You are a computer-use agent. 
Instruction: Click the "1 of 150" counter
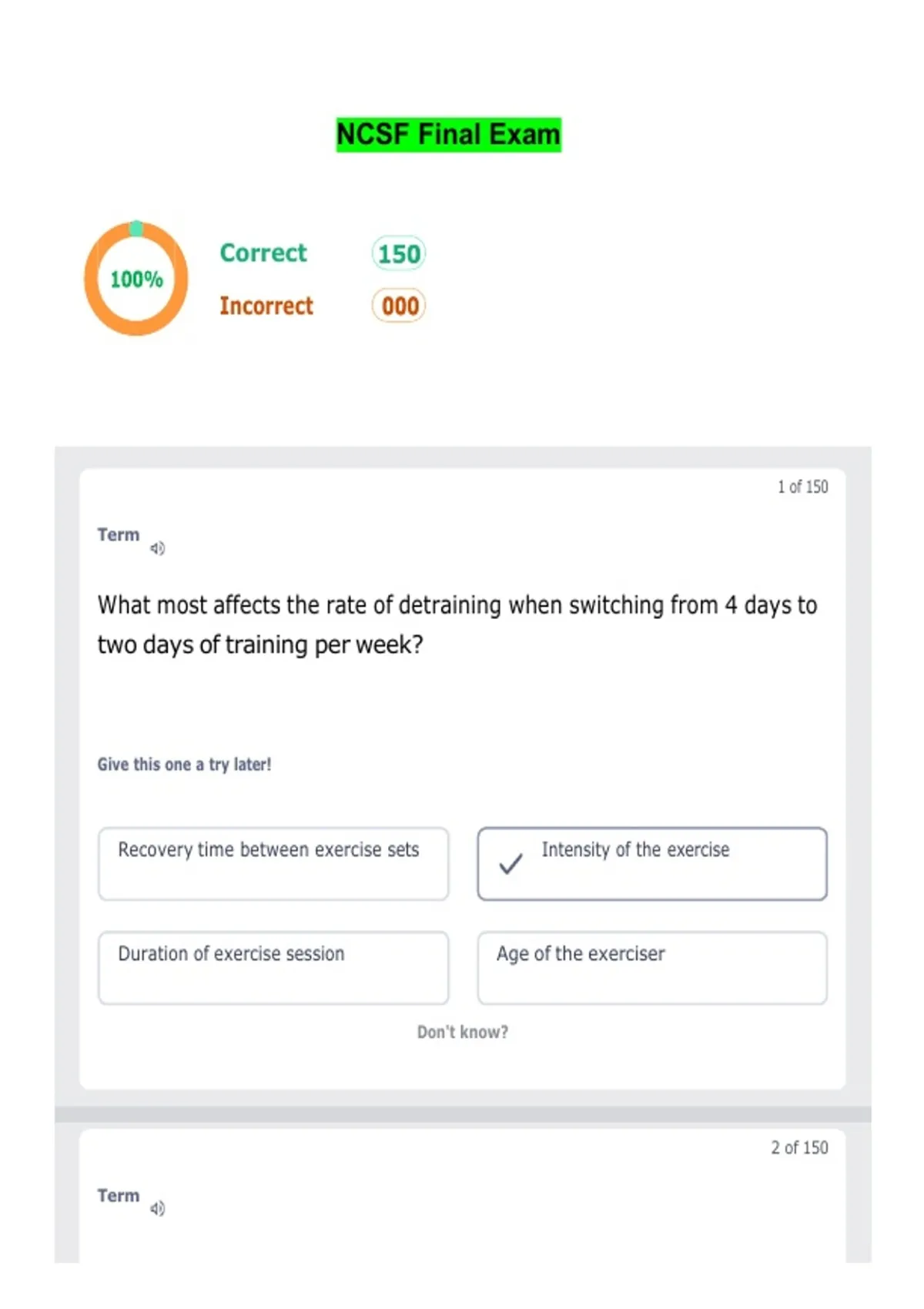pos(802,487)
